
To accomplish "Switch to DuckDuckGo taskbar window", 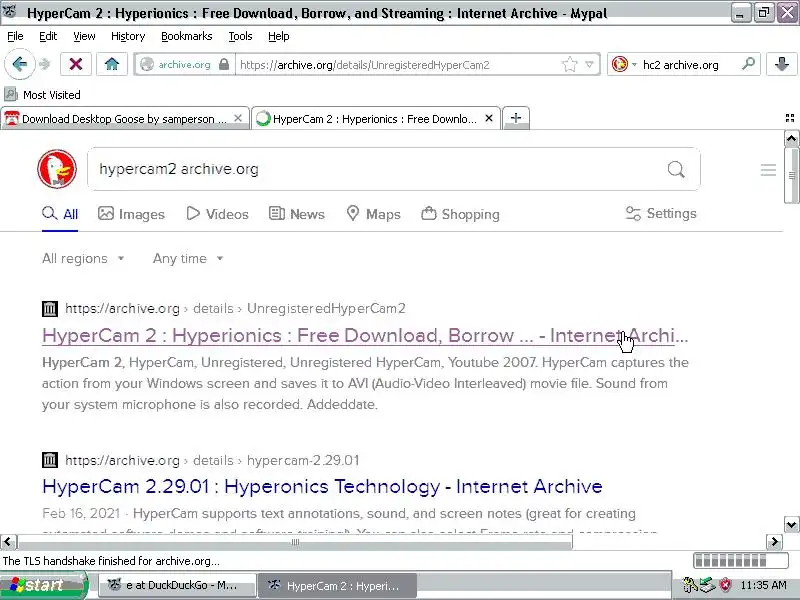I will coord(175,585).
